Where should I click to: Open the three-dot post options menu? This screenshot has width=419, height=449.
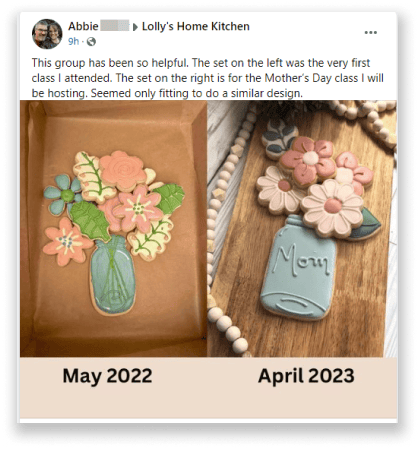coord(370,32)
